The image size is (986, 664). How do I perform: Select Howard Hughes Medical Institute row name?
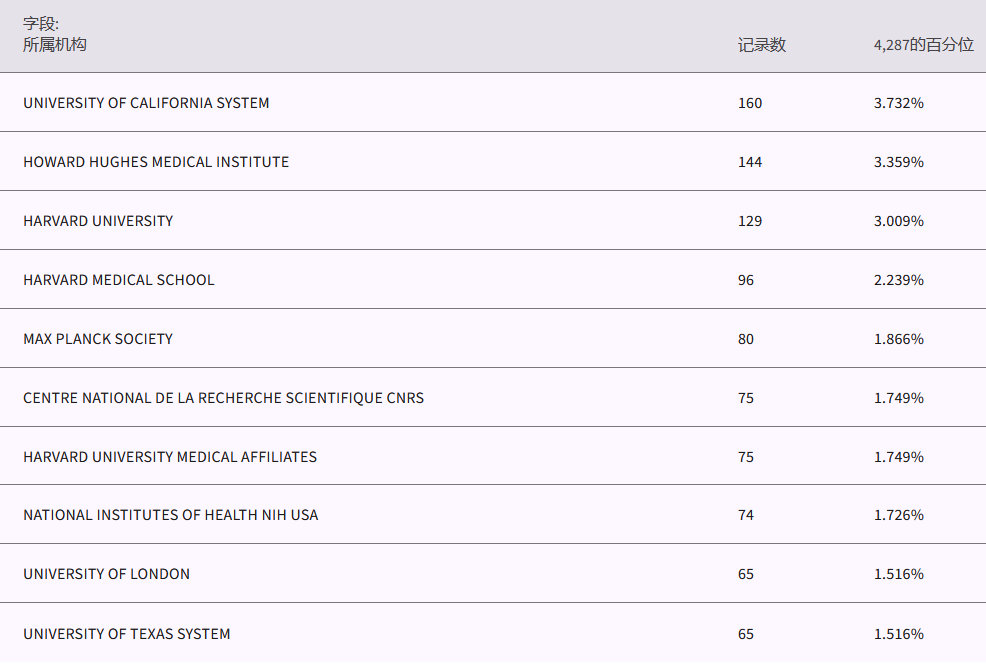(x=156, y=162)
